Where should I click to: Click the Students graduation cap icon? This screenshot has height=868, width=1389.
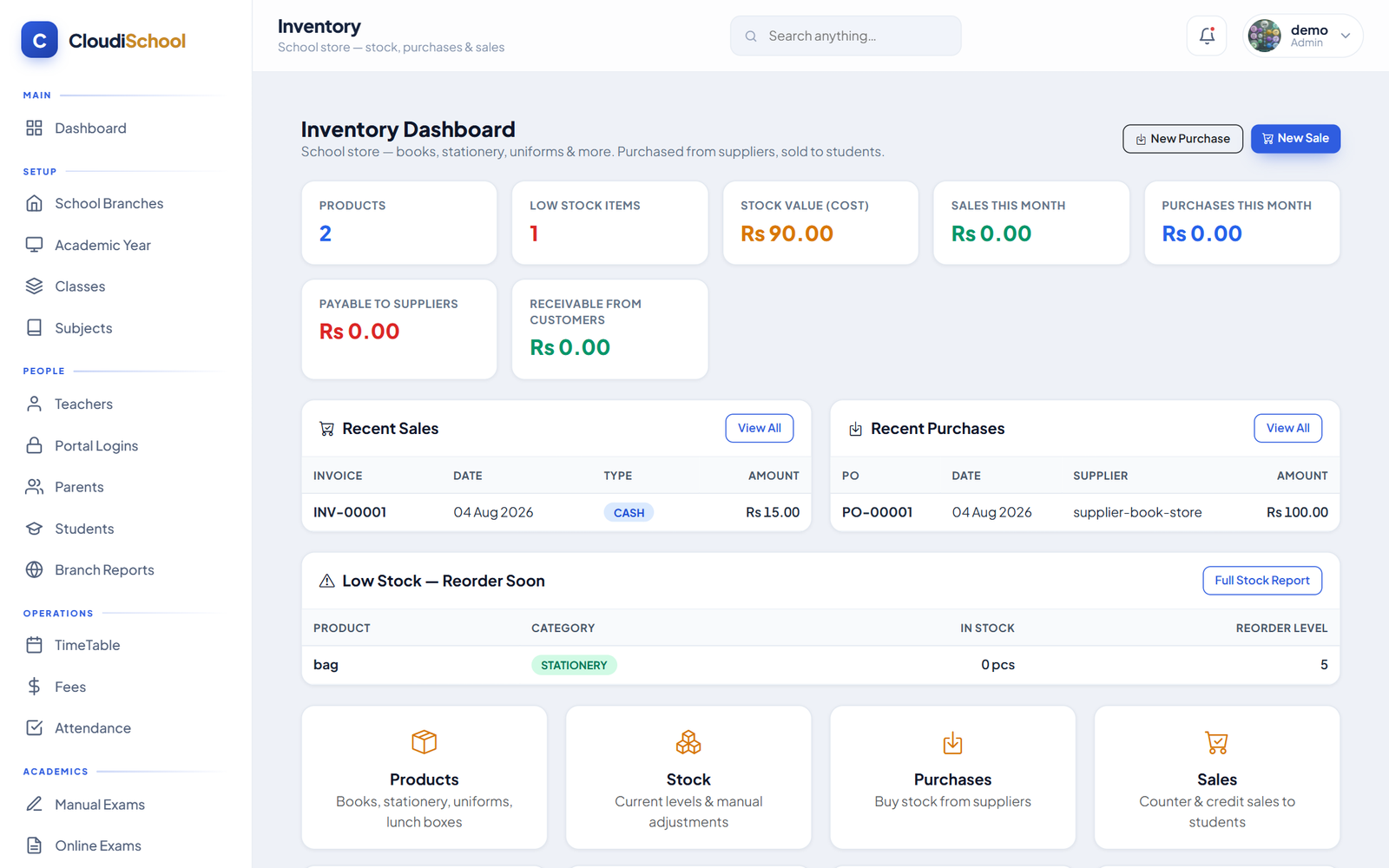[34, 529]
